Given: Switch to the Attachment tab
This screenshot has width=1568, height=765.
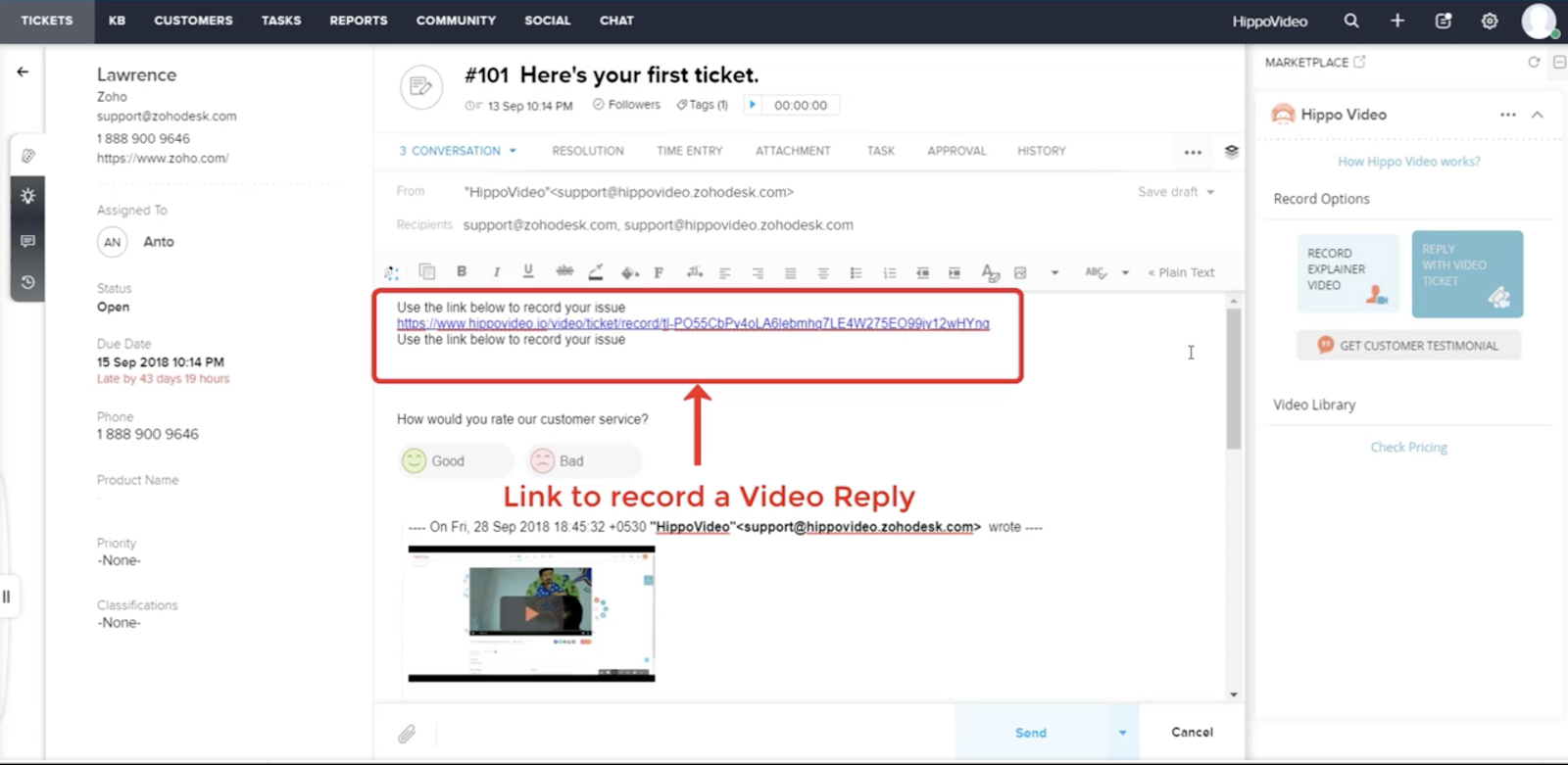Looking at the screenshot, I should (793, 151).
